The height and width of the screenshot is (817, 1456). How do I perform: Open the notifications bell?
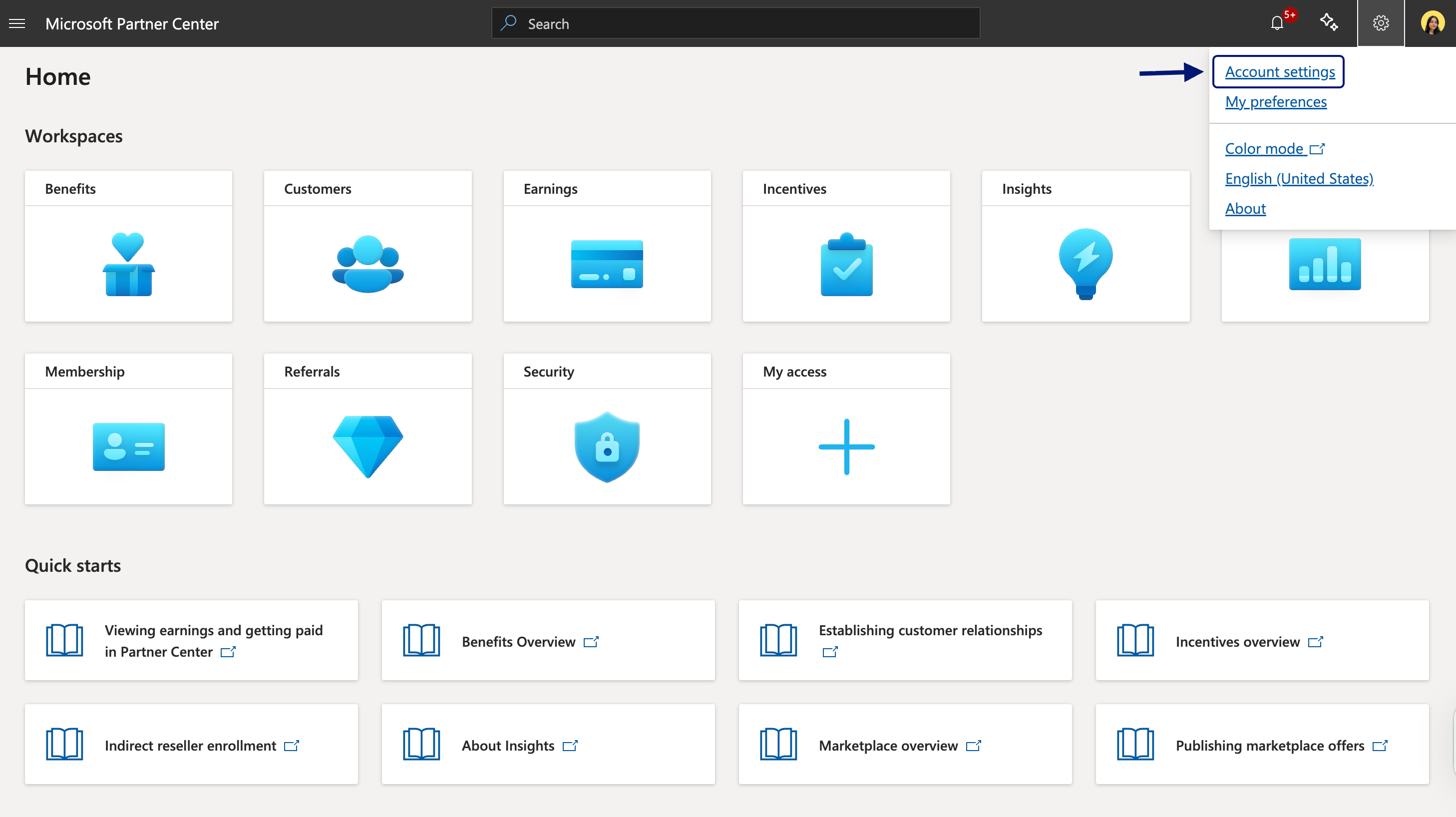point(1277,23)
